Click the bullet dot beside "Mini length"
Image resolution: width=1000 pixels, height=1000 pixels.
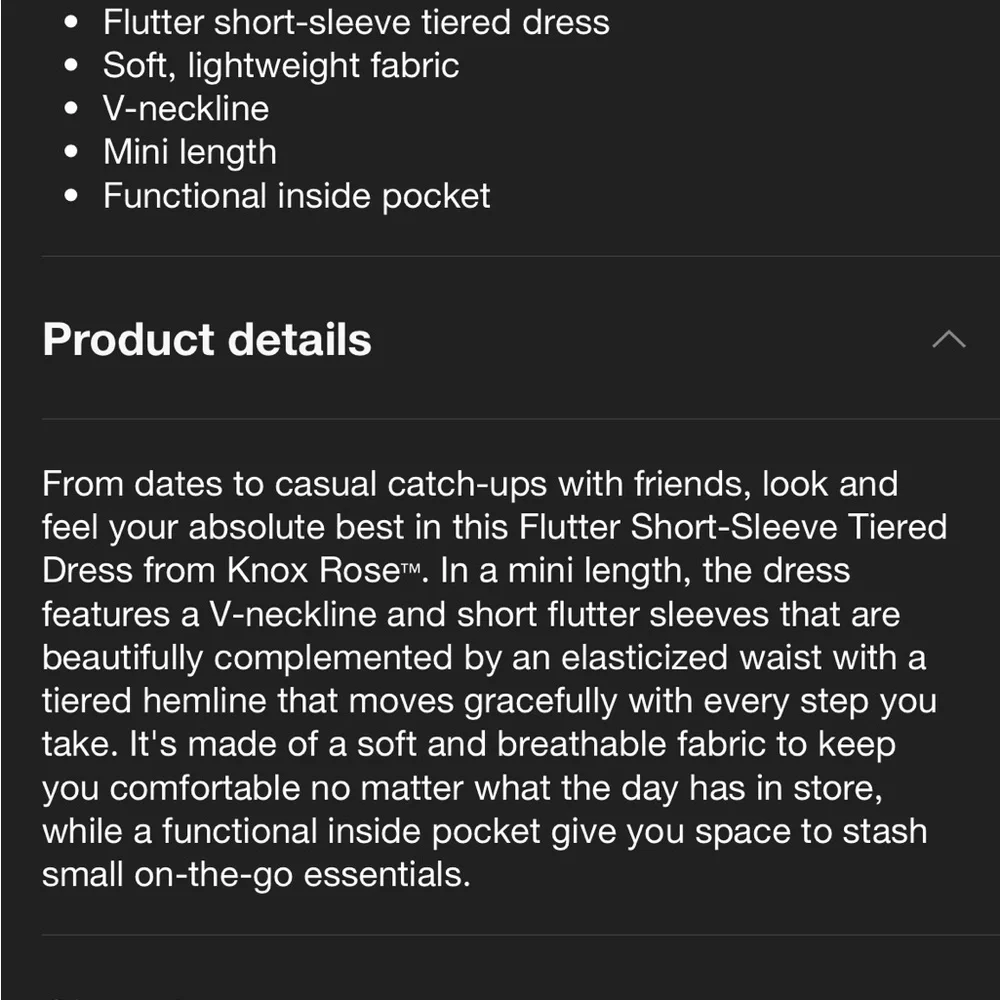click(x=70, y=153)
